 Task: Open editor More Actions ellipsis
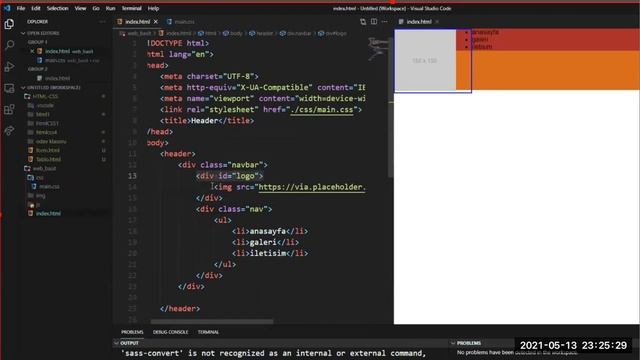[x=384, y=22]
